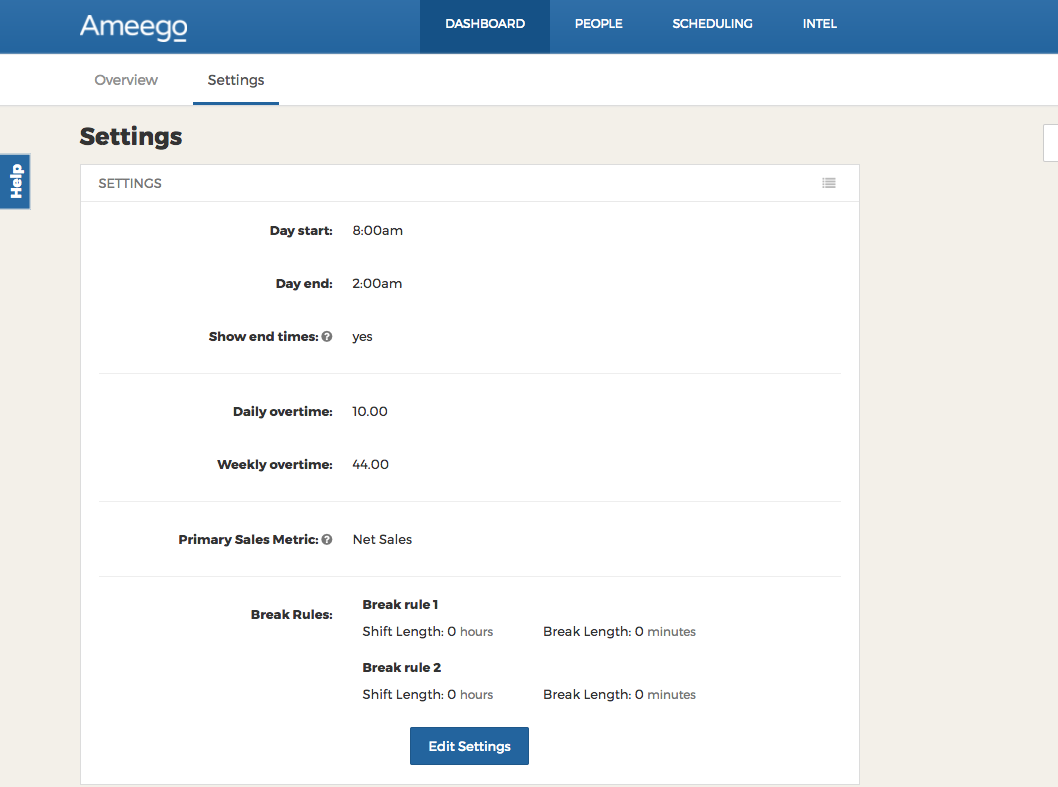Select the Weekly overtime value 44.00
Screen dimensions: 1058x787
(371, 465)
